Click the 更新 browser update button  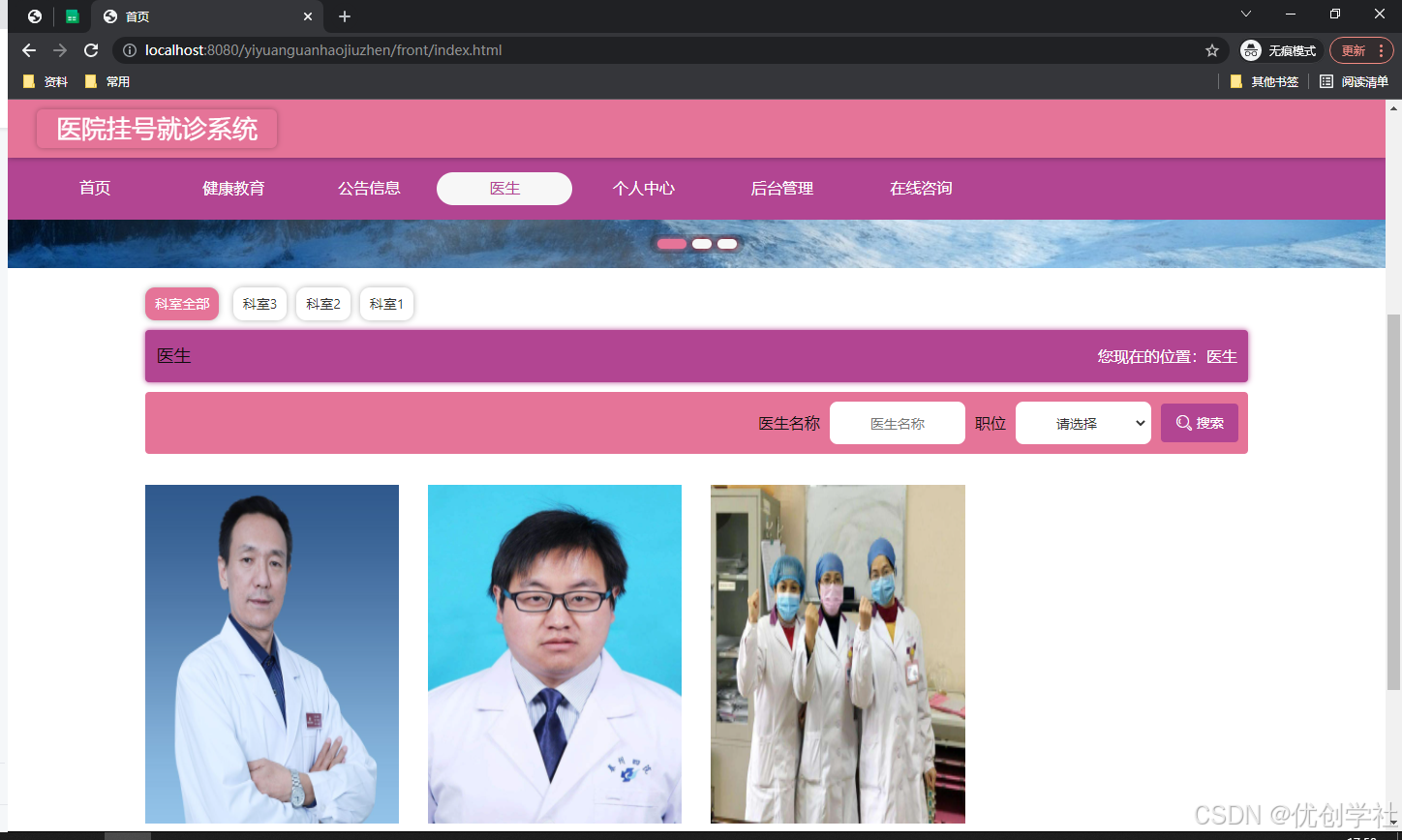1361,50
